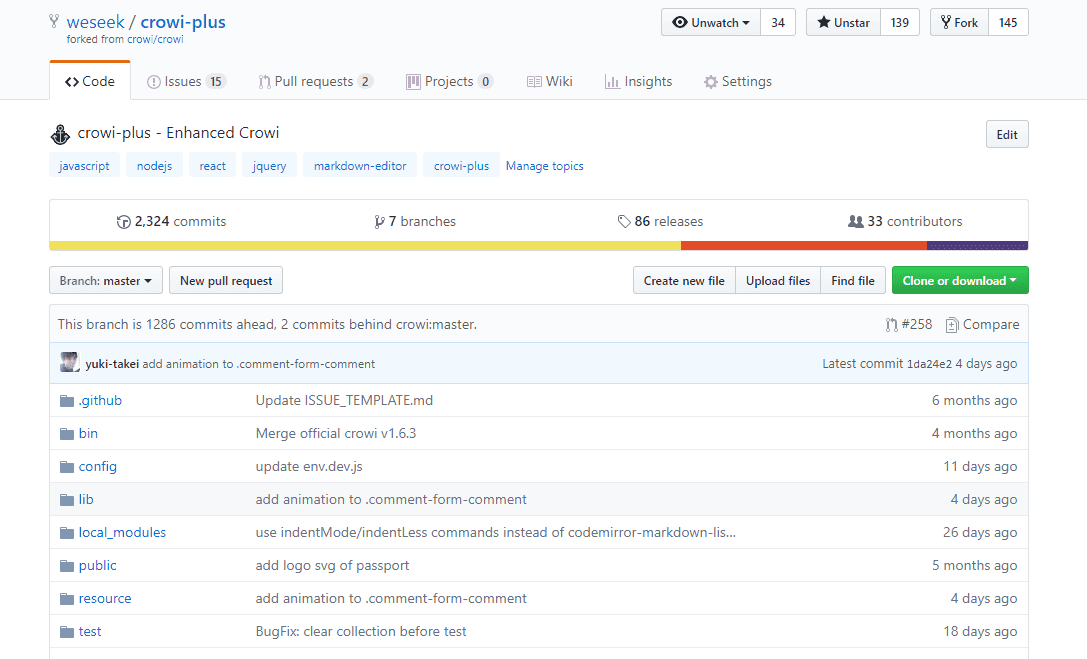Open the Unwatch notifications dropdown
Viewport: 1087px width, 659px height.
coord(711,23)
